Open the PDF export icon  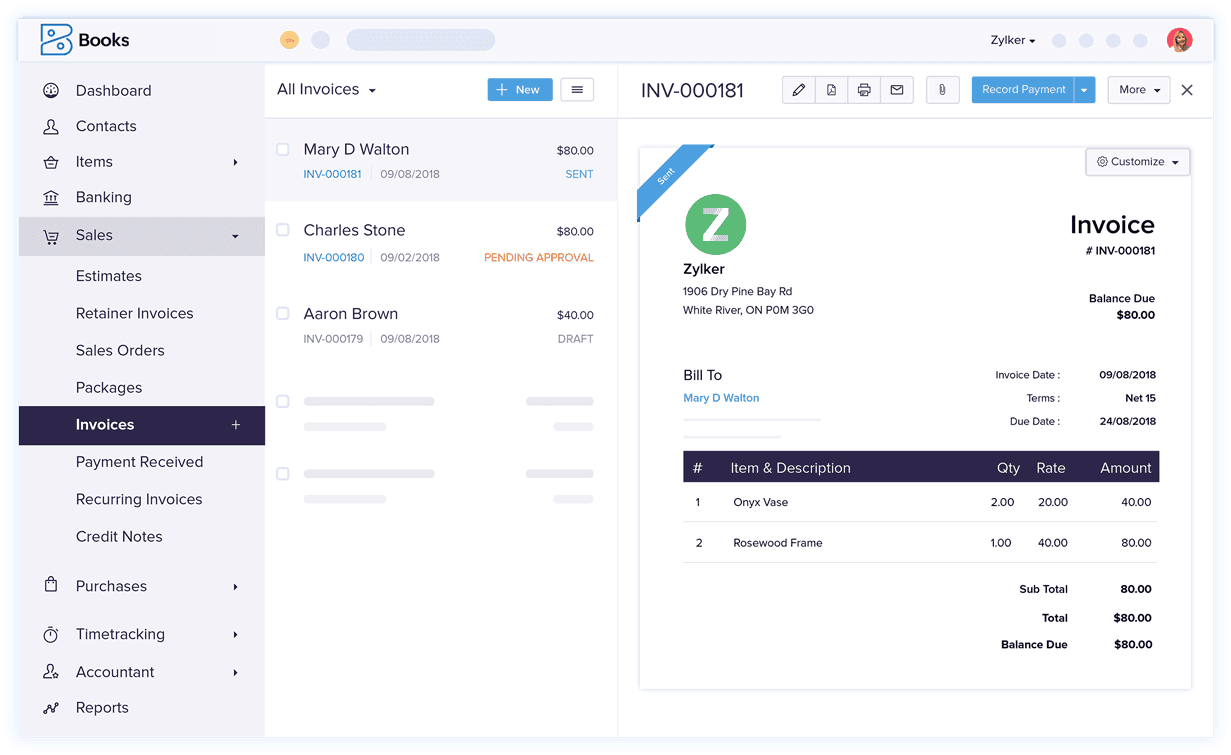(831, 89)
